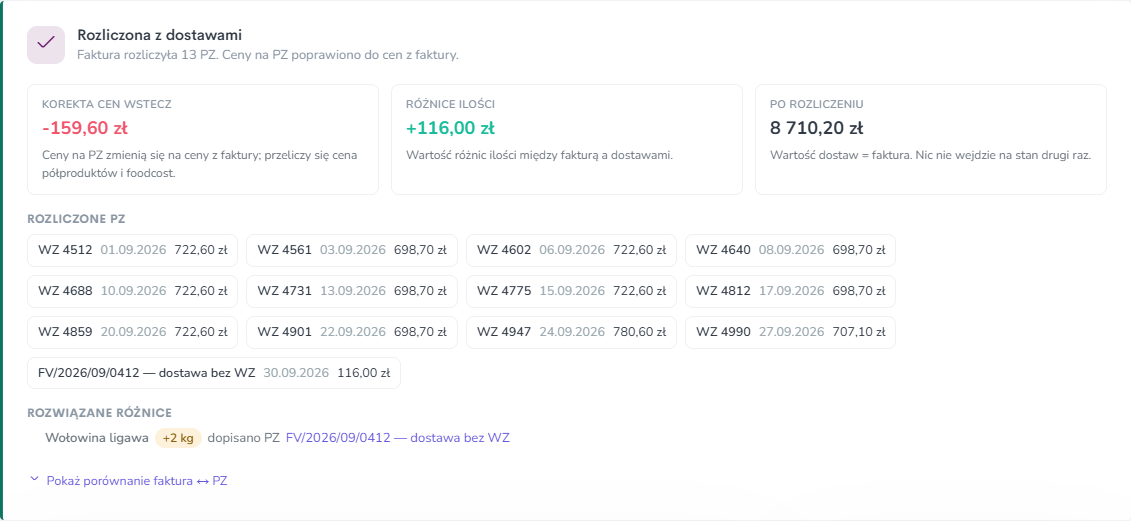
Task: Select the WZ 4640 delivery chip
Action: pos(791,250)
